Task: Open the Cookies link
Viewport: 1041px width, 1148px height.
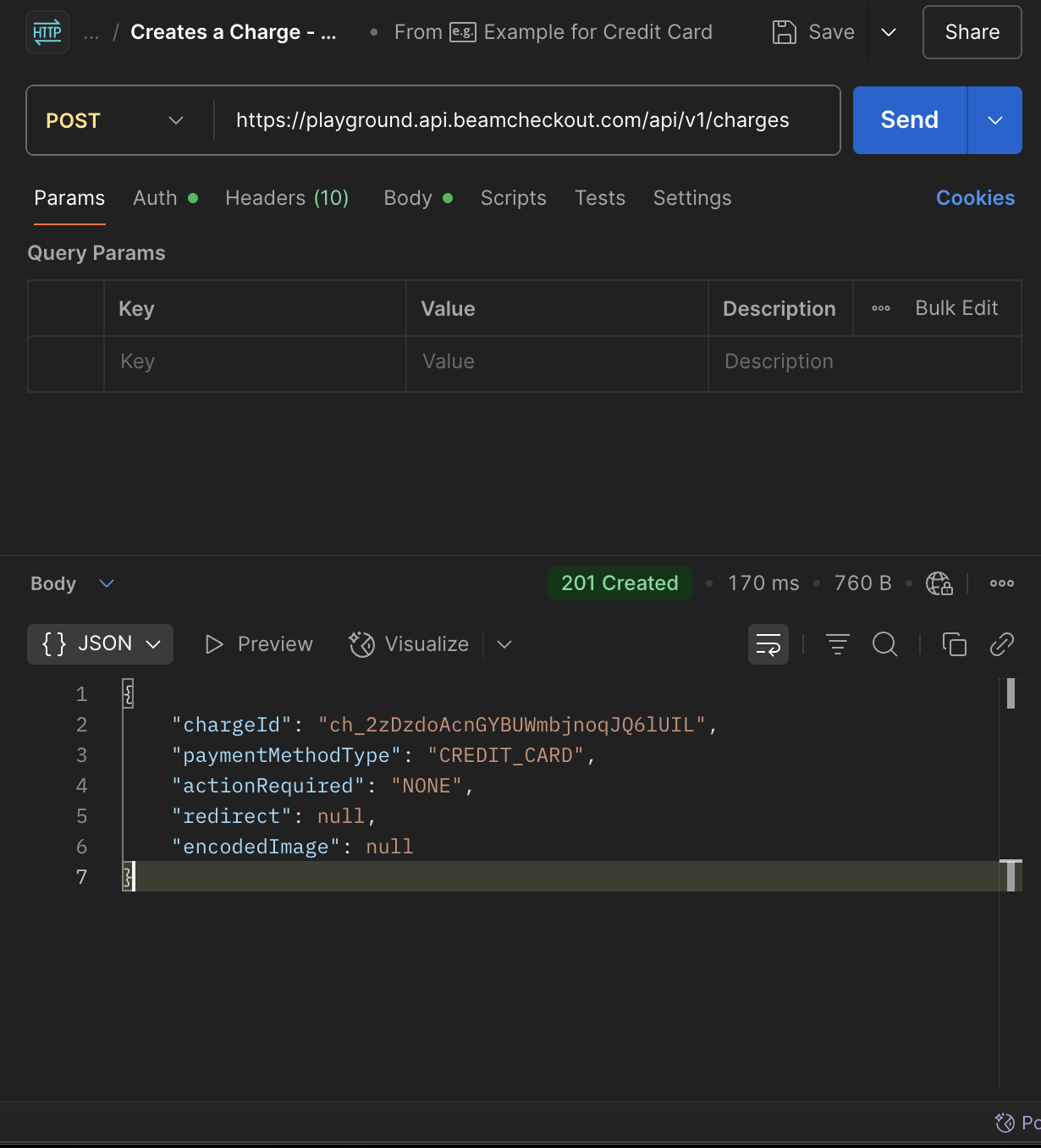Action: [x=975, y=198]
